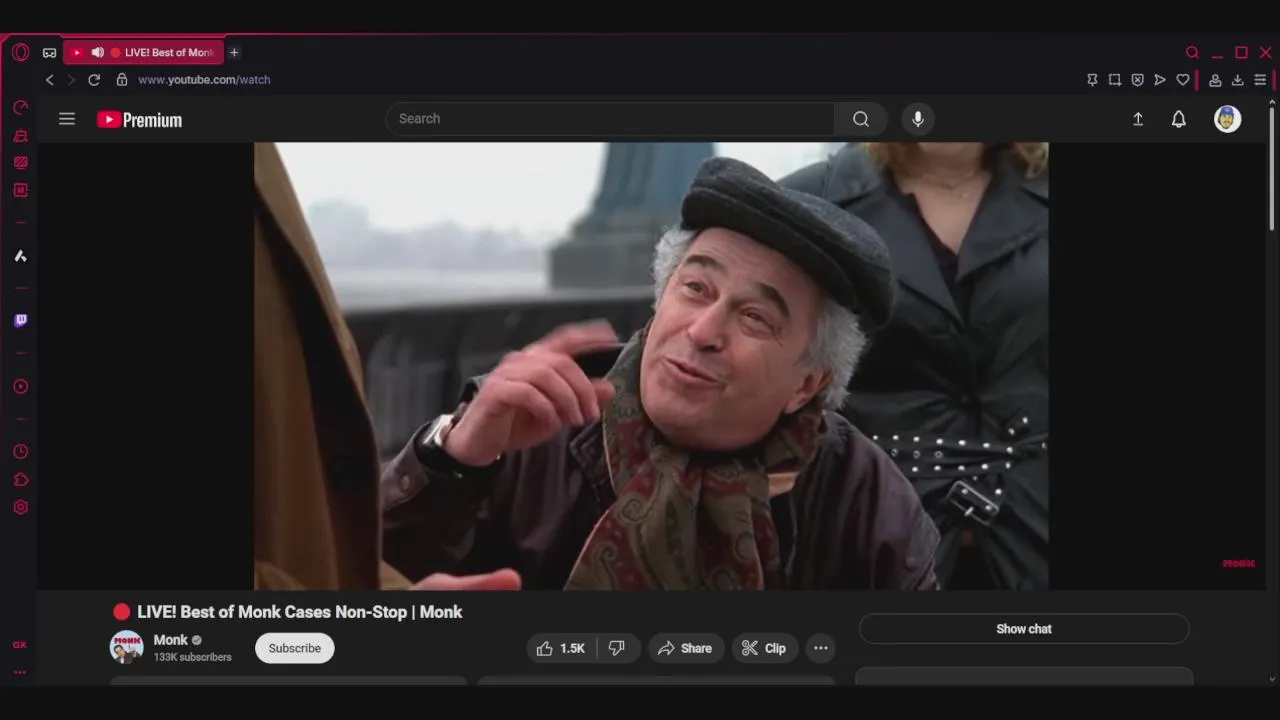Mute the tab's speaker icon

(97, 52)
